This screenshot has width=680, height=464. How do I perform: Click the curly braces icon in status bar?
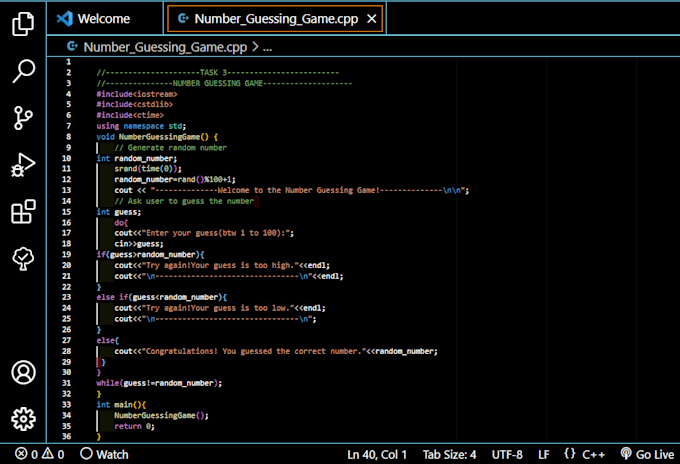point(570,454)
